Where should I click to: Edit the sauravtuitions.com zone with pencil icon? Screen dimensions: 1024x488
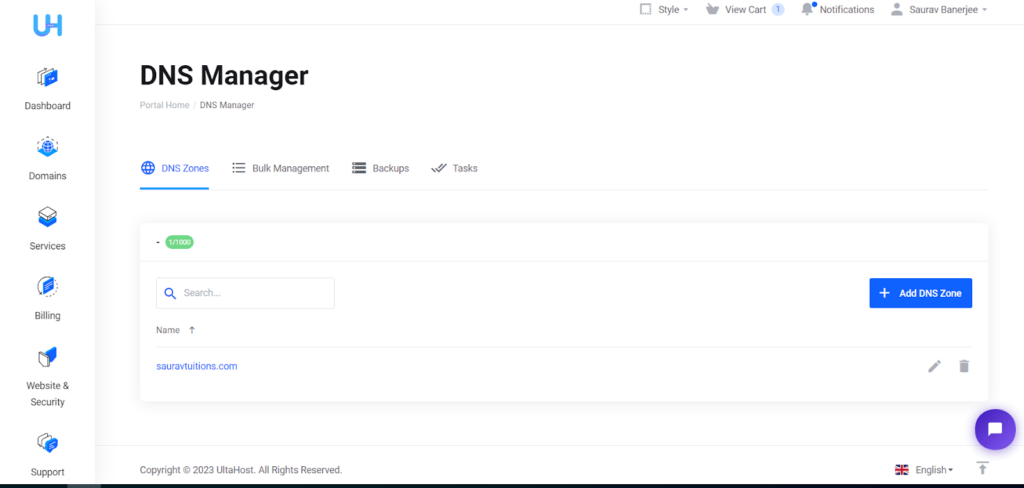pyautogui.click(x=934, y=366)
